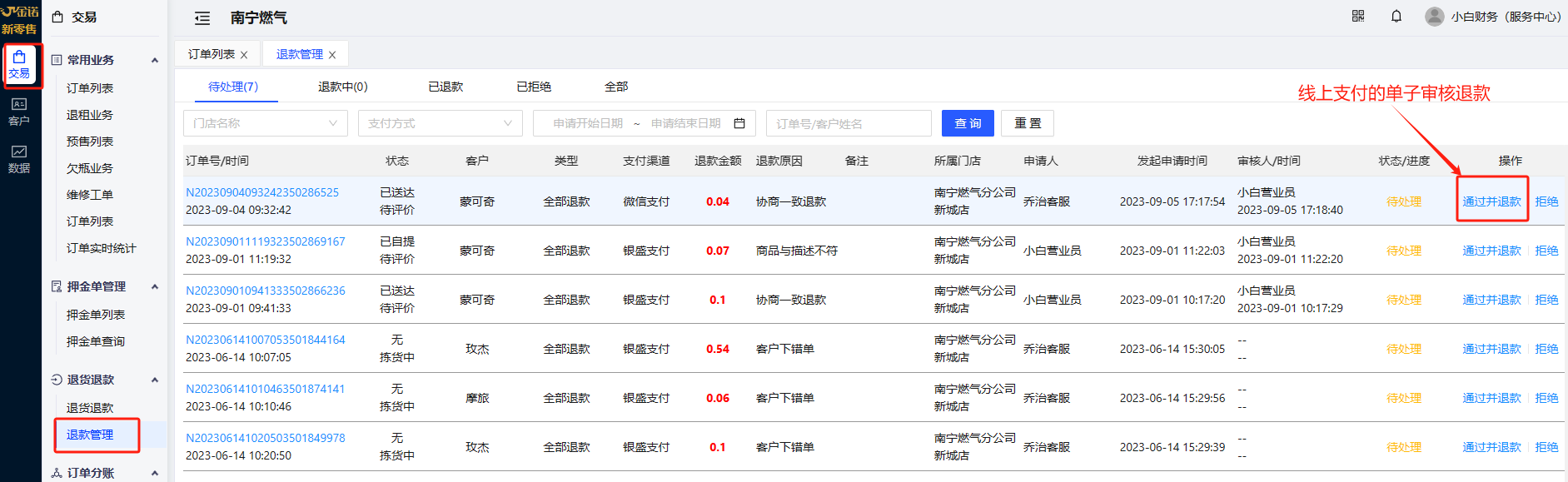Open 订单实时统计 in the sidebar

click(x=102, y=248)
